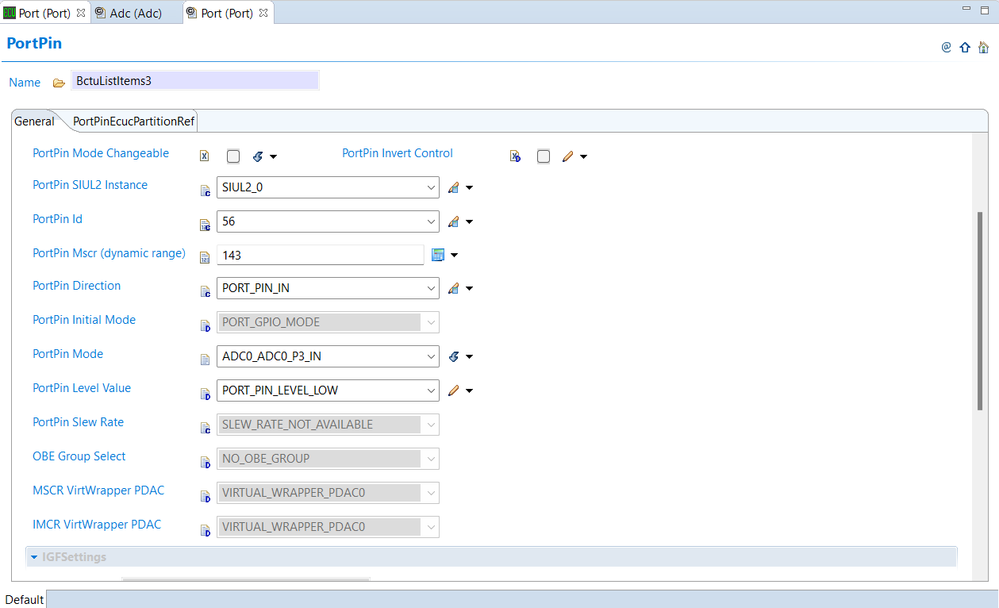The width and height of the screenshot is (999, 608).
Task: Switch to the Adc (Adc) editor tab
Action: [x=135, y=13]
